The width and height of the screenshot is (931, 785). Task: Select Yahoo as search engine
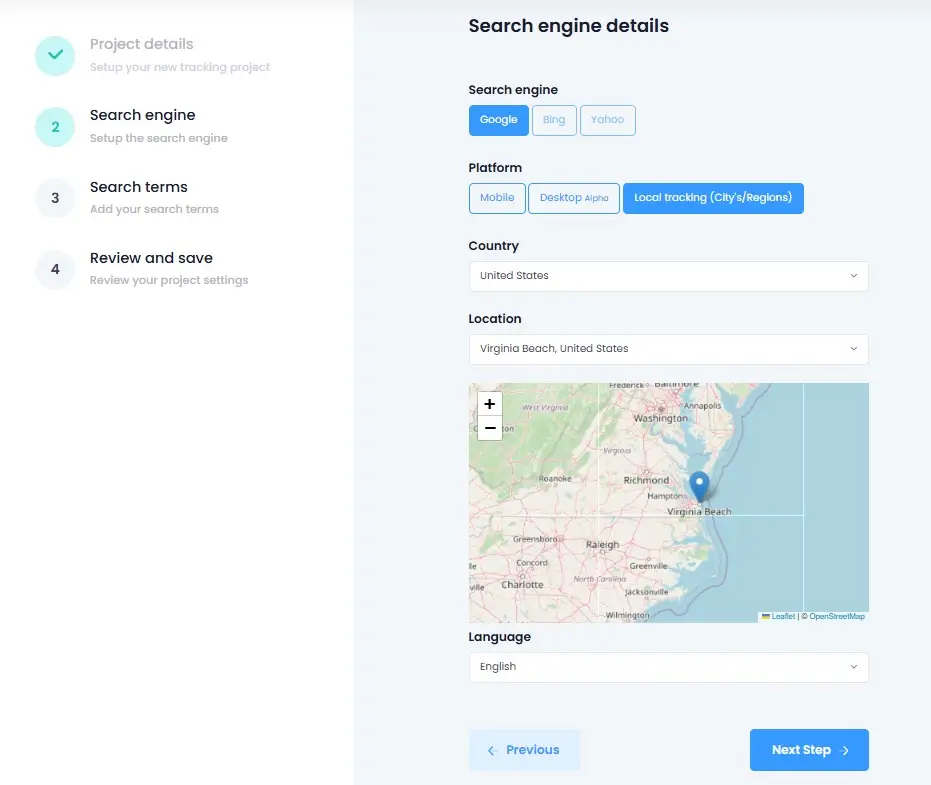click(607, 120)
